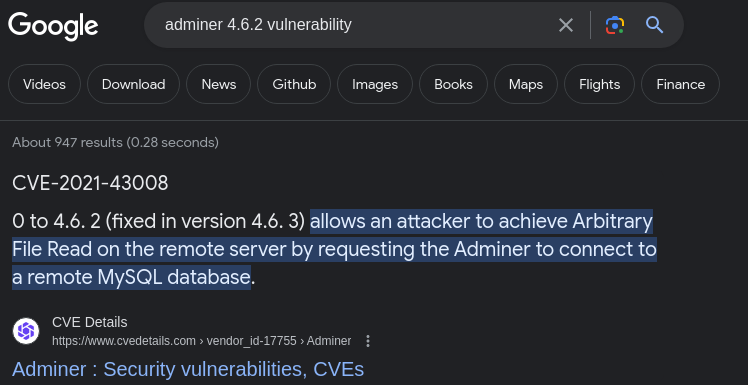This screenshot has width=748, height=385.
Task: Open three-dot menu beside cvedetails result
Action: tap(367, 341)
